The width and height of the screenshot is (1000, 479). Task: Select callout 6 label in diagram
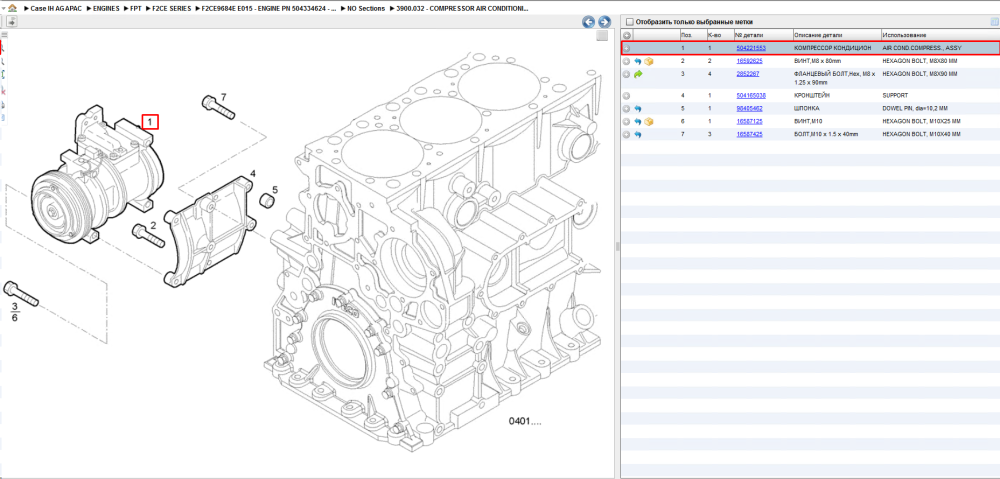pos(15,317)
